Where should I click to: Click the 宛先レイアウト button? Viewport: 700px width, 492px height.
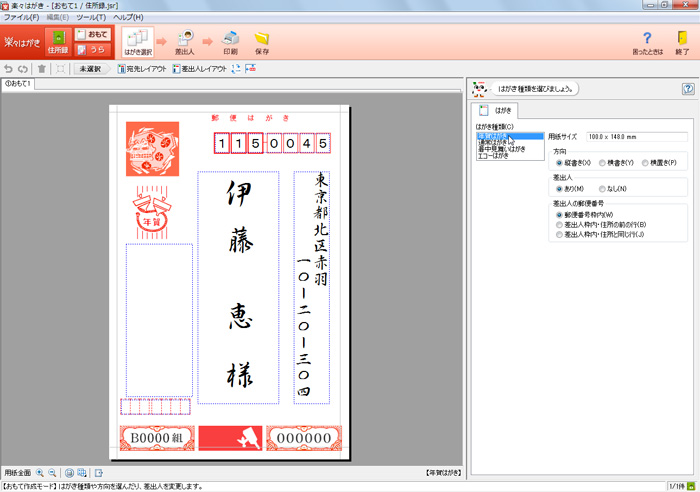click(x=141, y=69)
